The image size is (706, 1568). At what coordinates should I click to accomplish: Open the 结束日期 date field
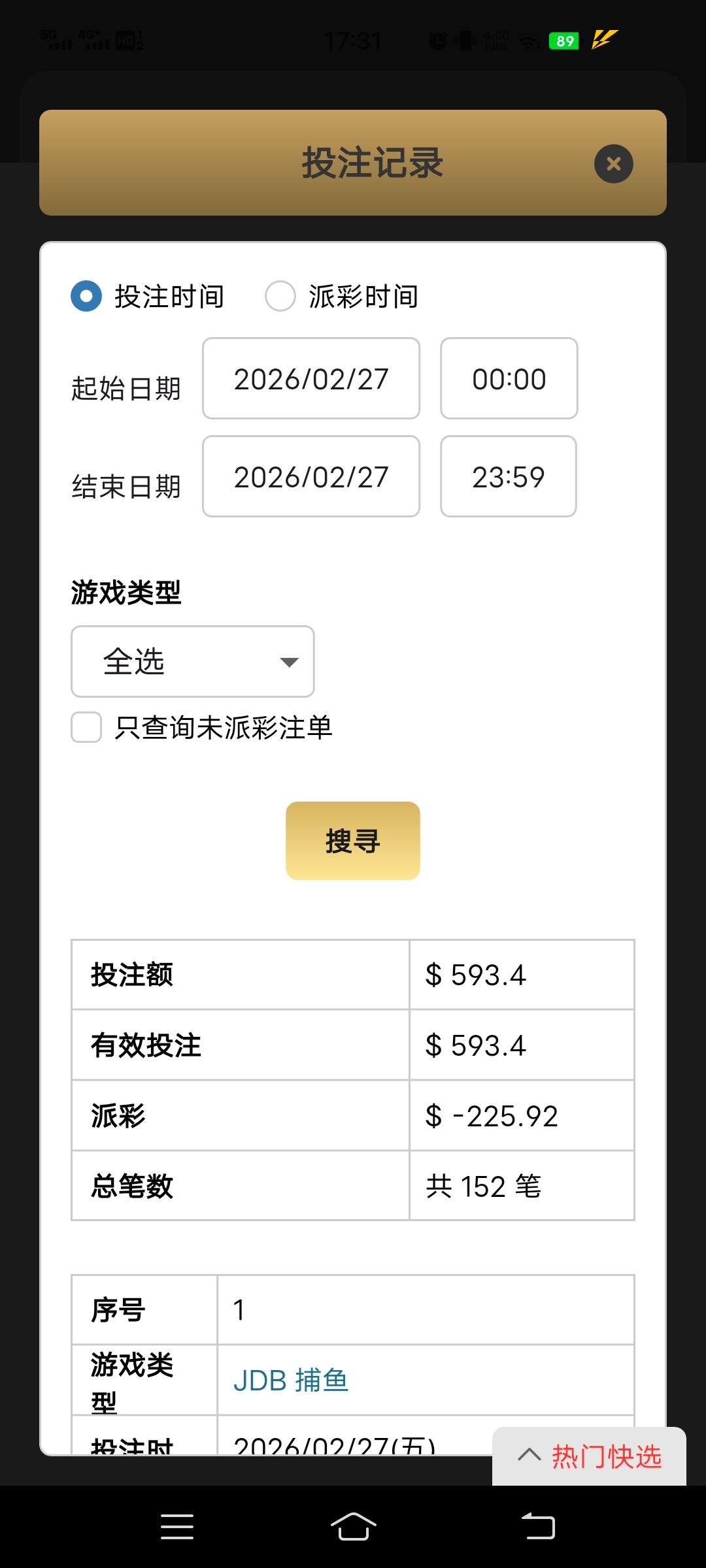coord(311,477)
